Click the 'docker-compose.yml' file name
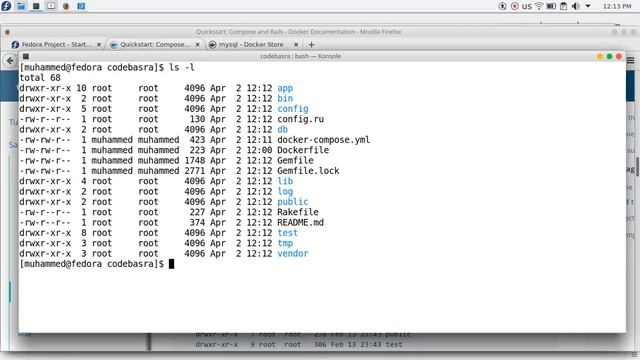640x360 pixels. (324, 140)
